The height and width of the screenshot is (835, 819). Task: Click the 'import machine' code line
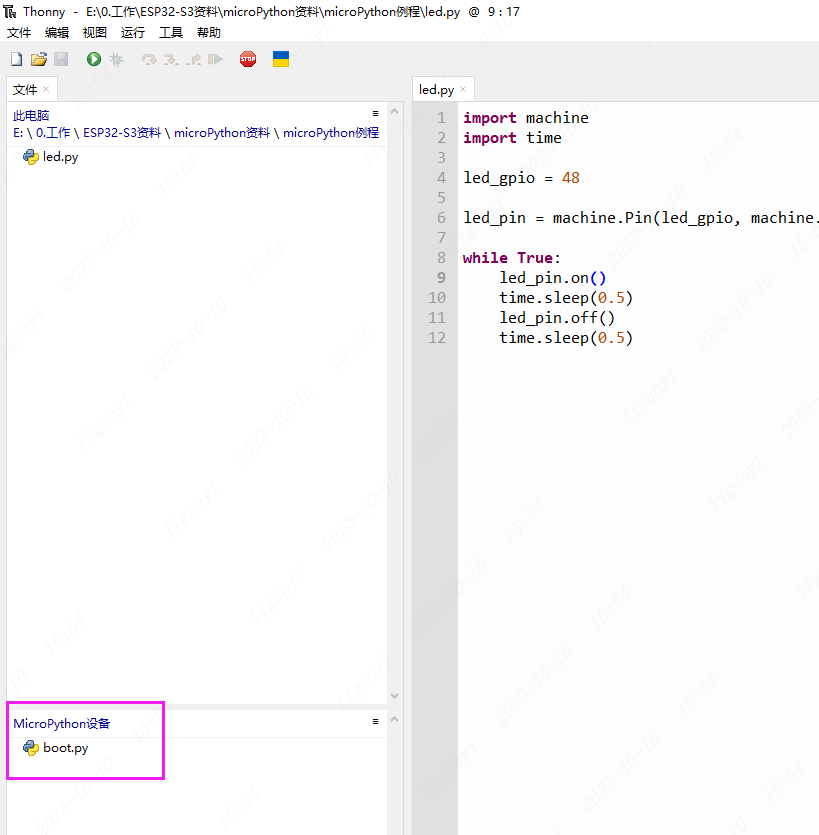[526, 118]
